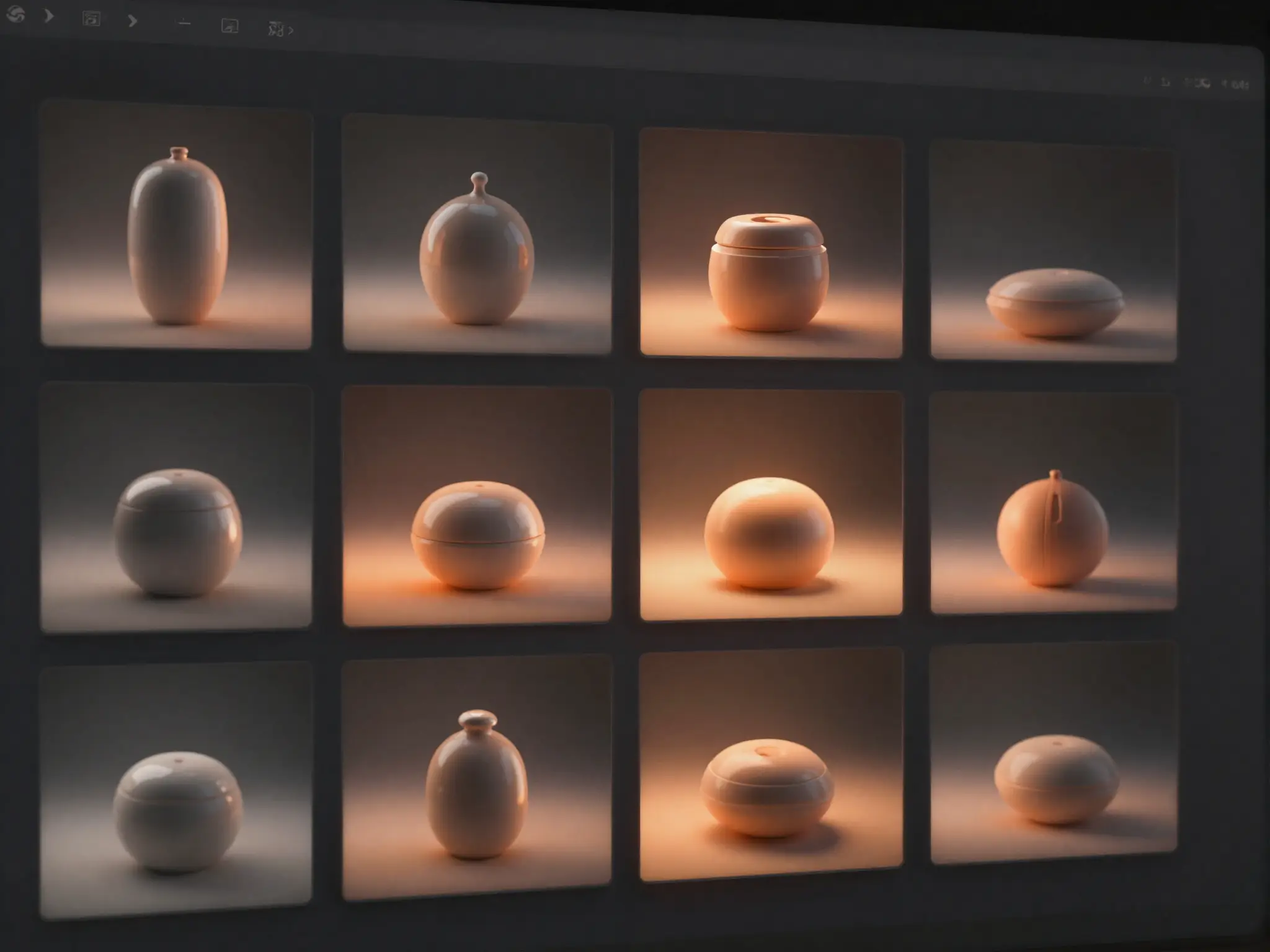1270x952 pixels.
Task: Click the dash icon in the top bar
Action: tap(184, 24)
